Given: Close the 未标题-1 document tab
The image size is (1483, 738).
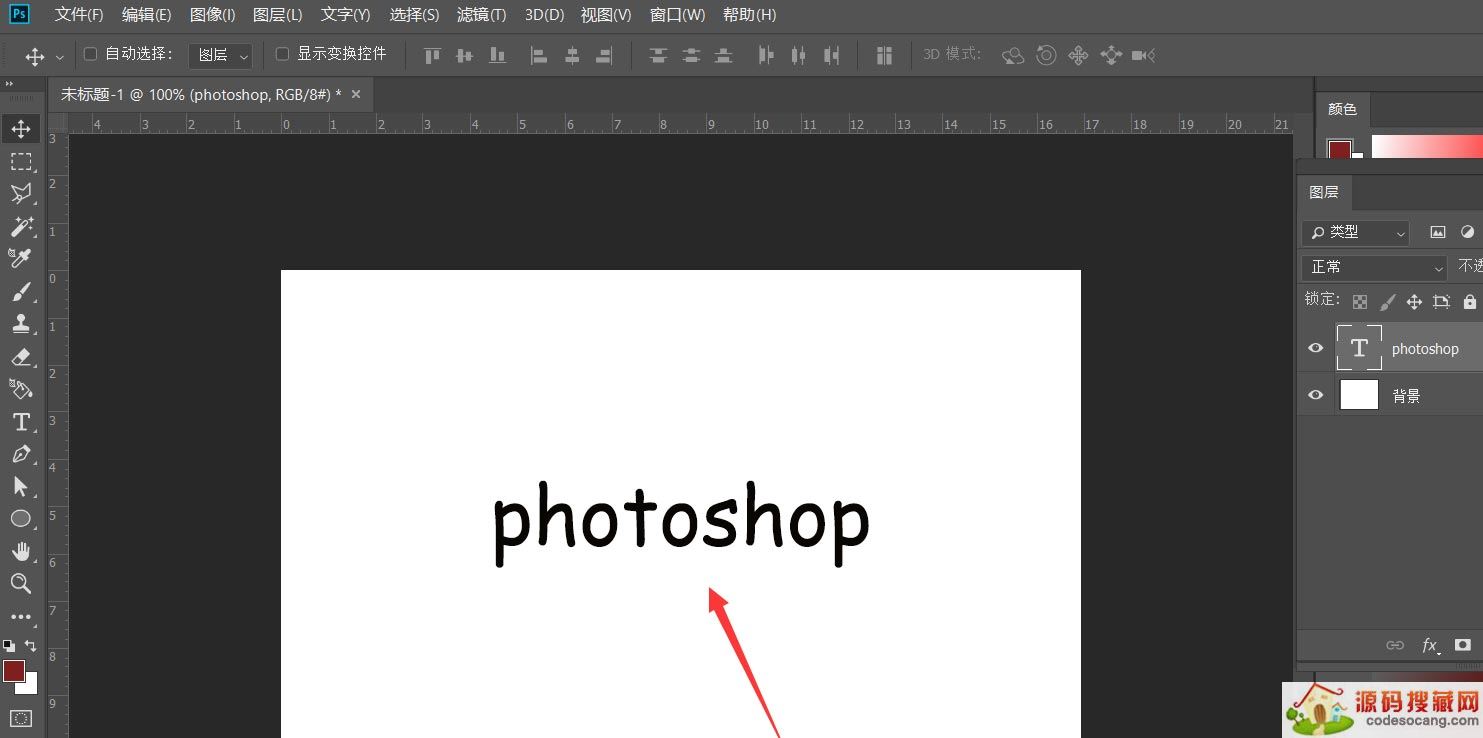Looking at the screenshot, I should pyautogui.click(x=356, y=94).
